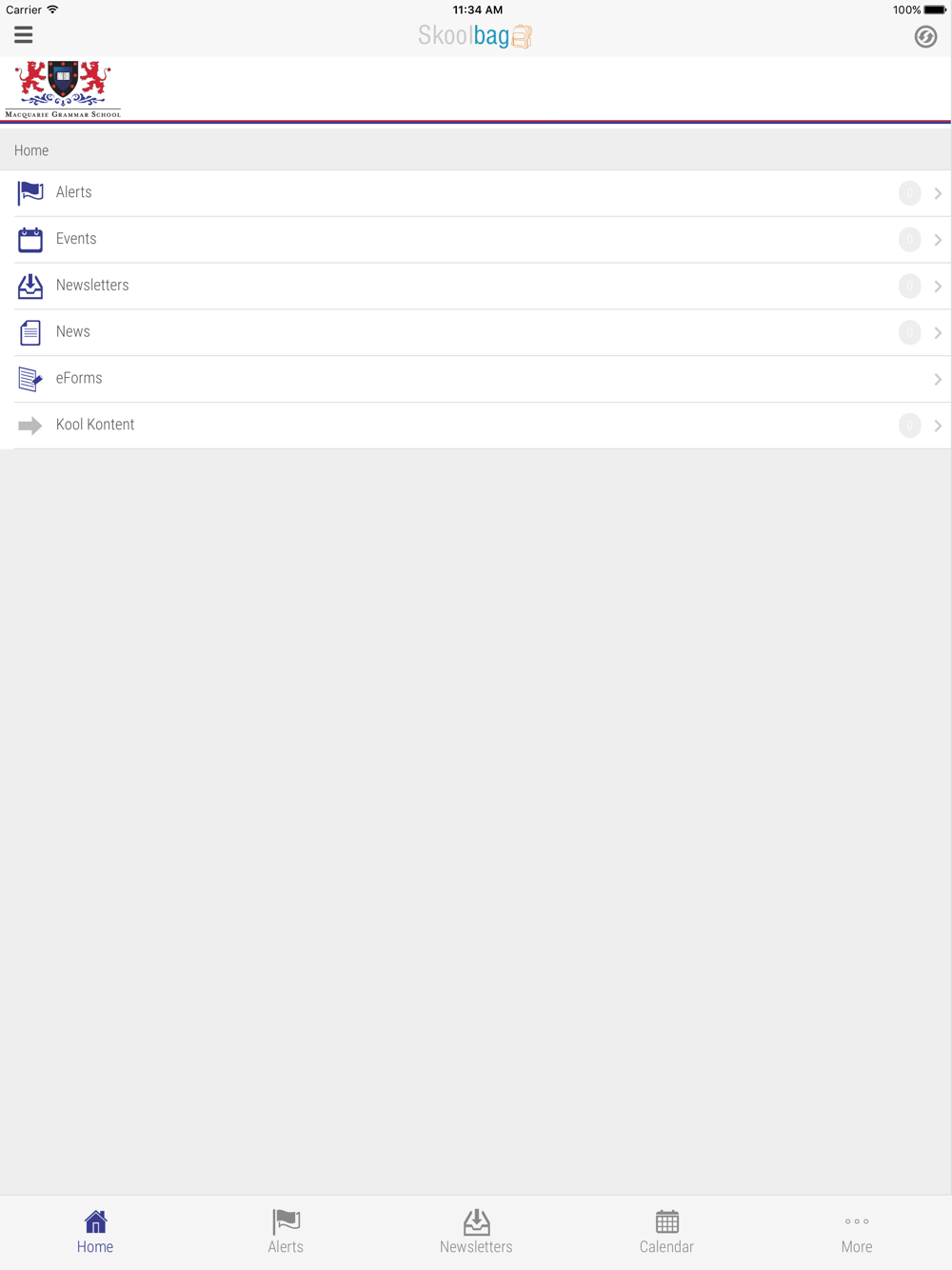Screen dimensions: 952x1270
Task: Switch to the Alerts bottom tab
Action: [x=286, y=1232]
